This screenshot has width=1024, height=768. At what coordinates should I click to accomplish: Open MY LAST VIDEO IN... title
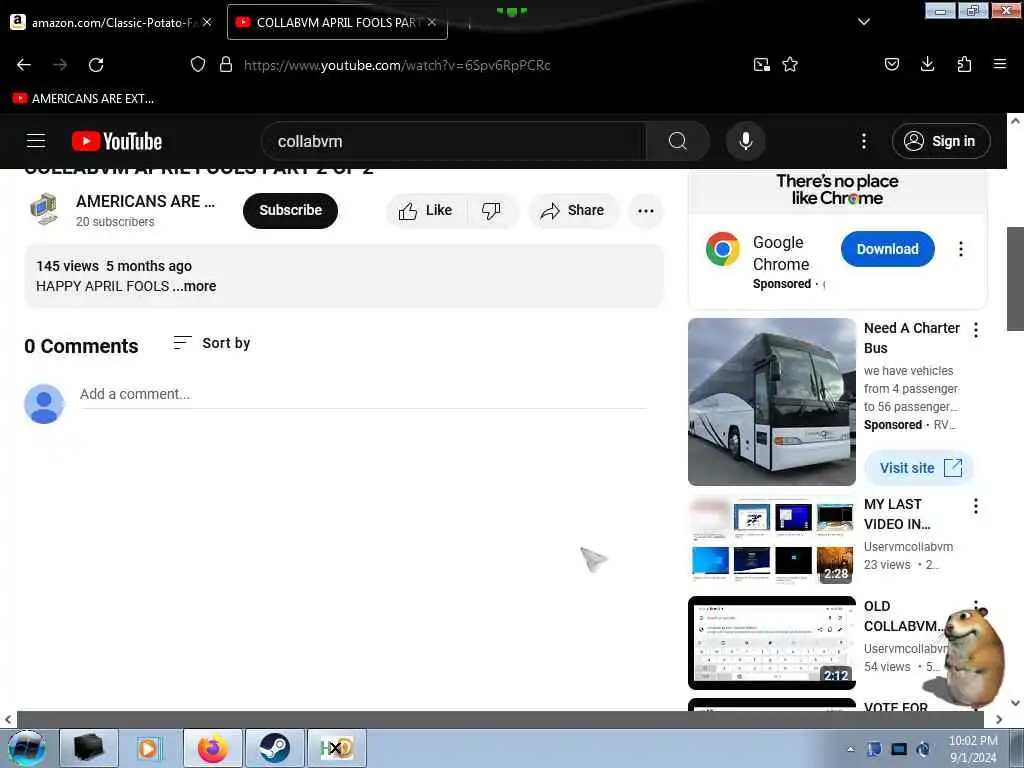897,514
